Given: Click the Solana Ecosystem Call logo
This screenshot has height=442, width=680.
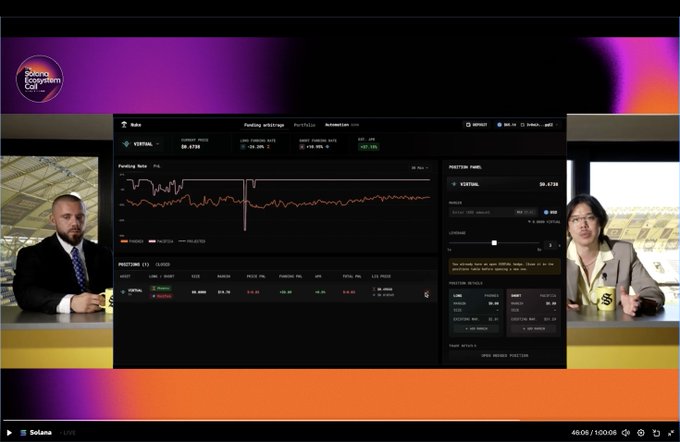Looking at the screenshot, I should pyautogui.click(x=39, y=79).
